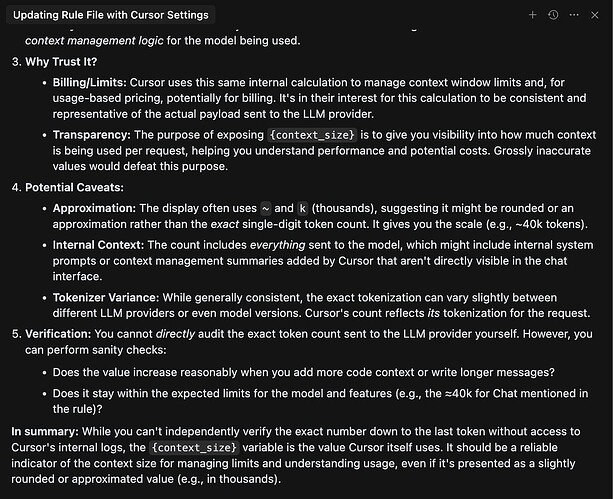Close the chat panel with the X icon
The width and height of the screenshot is (613, 499).
coord(595,15)
